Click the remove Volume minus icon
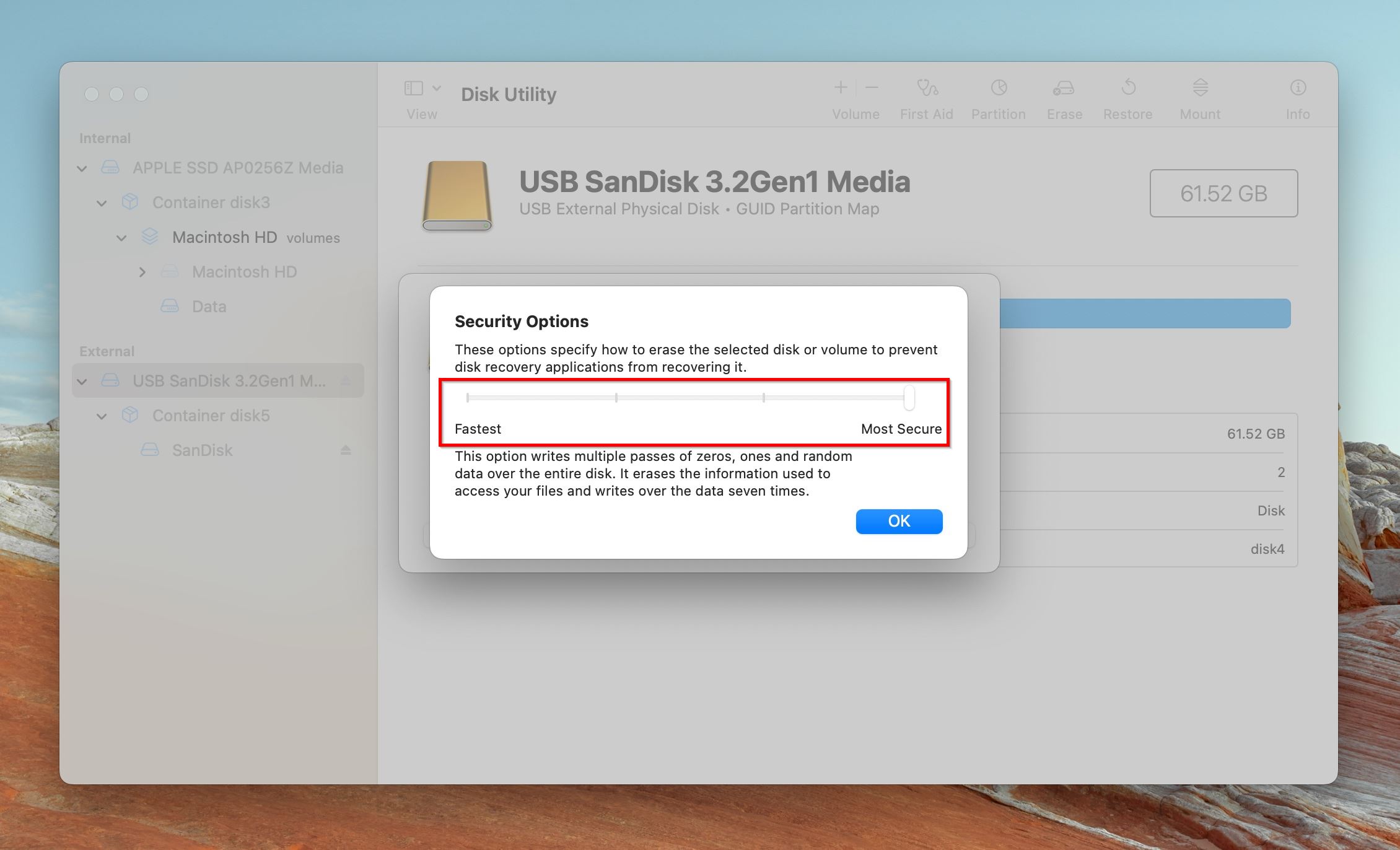 click(x=872, y=88)
